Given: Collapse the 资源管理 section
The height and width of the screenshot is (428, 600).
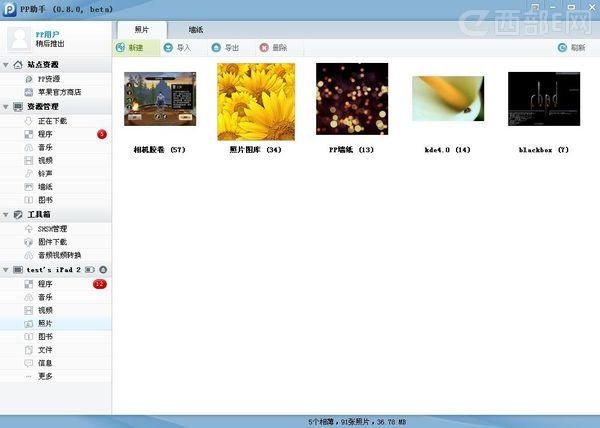Looking at the screenshot, I should (x=6, y=107).
